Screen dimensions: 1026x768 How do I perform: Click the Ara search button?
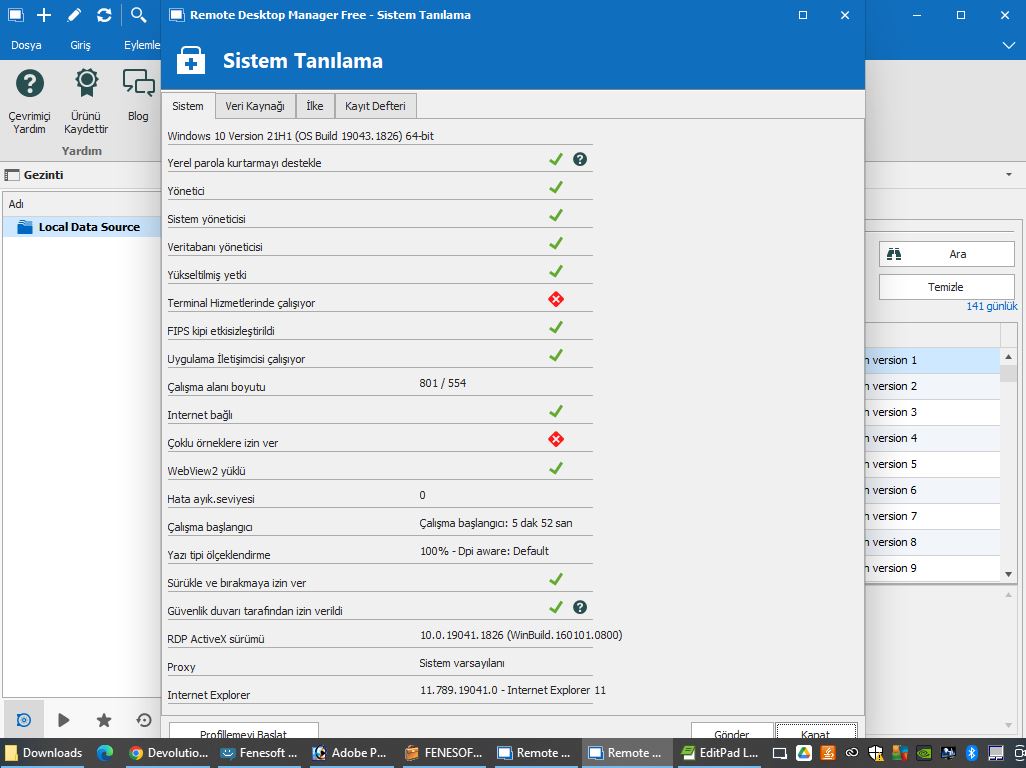coord(947,254)
